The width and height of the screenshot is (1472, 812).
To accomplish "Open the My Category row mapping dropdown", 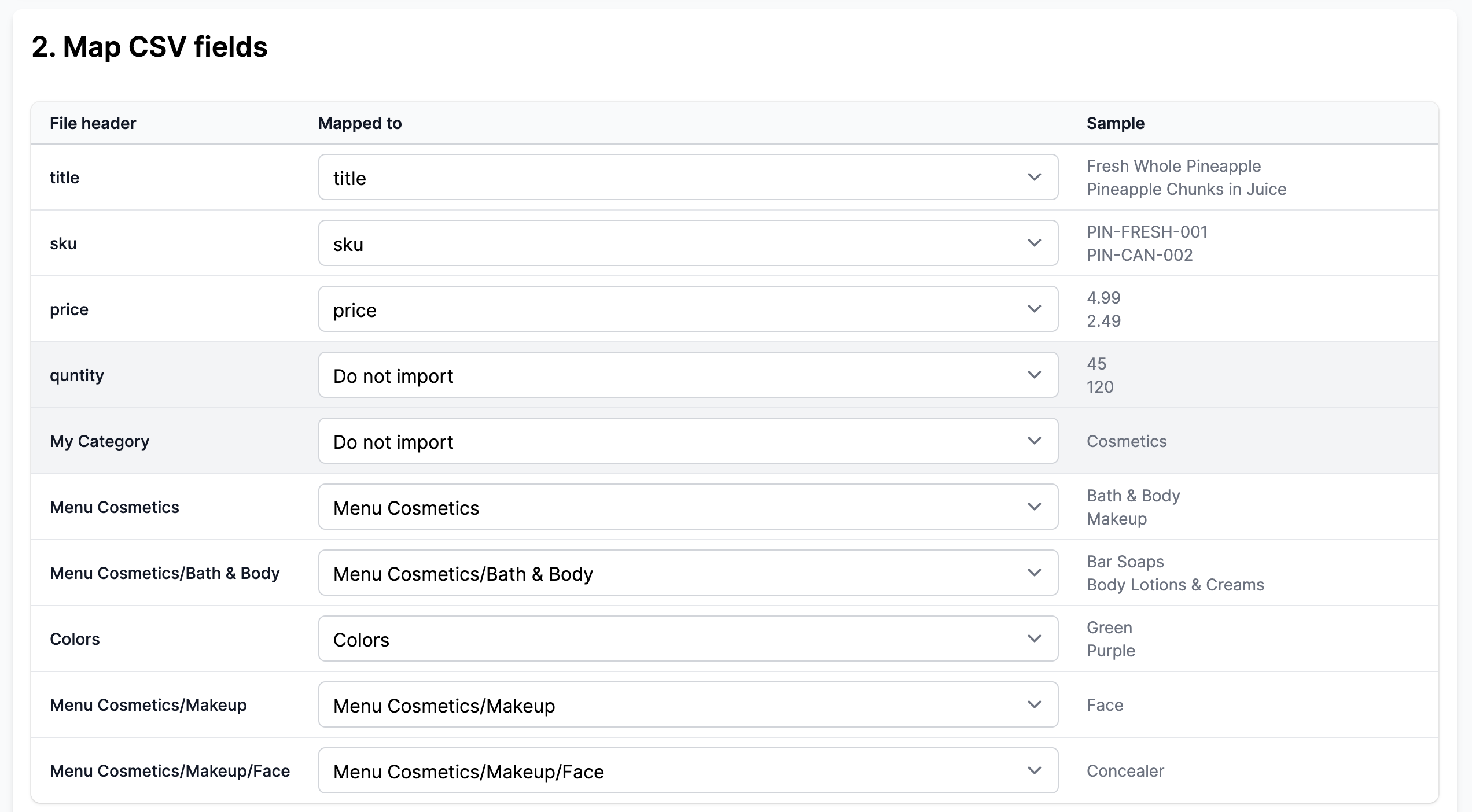I will [687, 441].
